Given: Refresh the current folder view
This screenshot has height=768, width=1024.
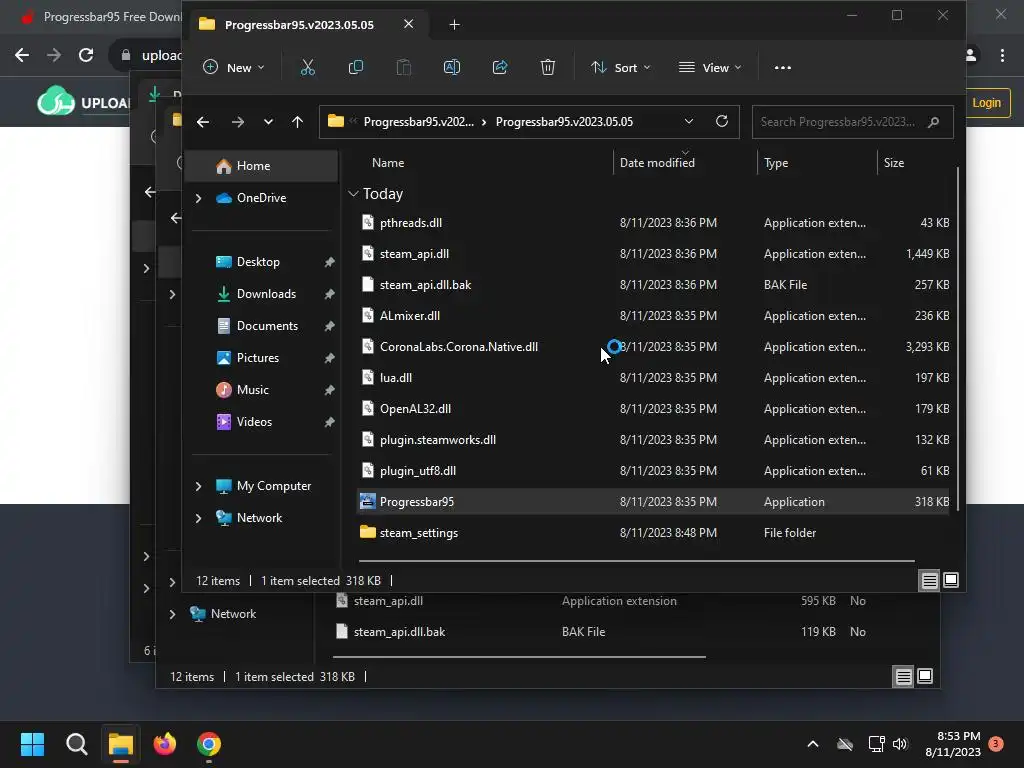Looking at the screenshot, I should 722,121.
